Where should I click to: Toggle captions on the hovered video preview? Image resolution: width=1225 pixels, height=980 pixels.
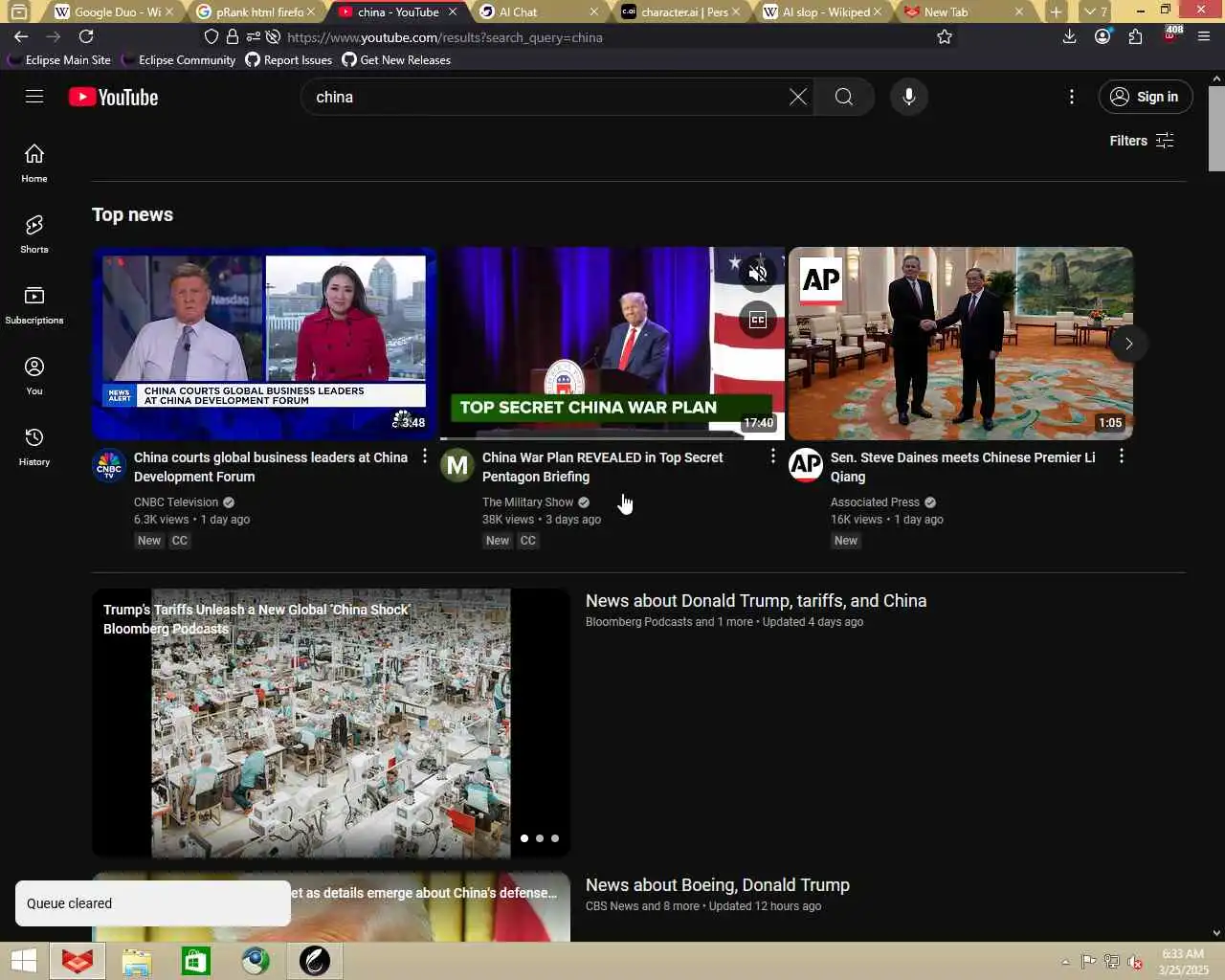[758, 320]
